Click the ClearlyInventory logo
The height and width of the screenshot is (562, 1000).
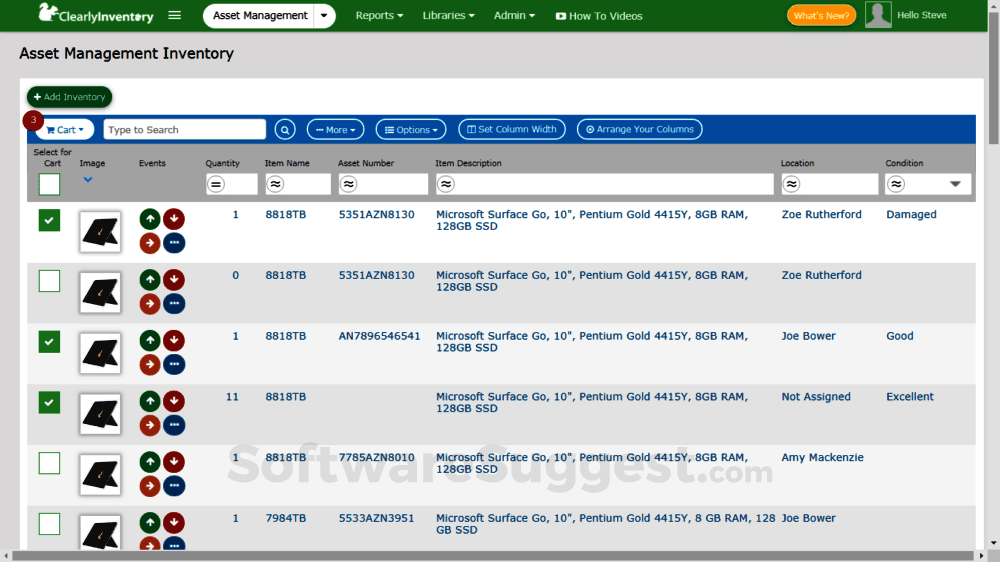tap(96, 14)
